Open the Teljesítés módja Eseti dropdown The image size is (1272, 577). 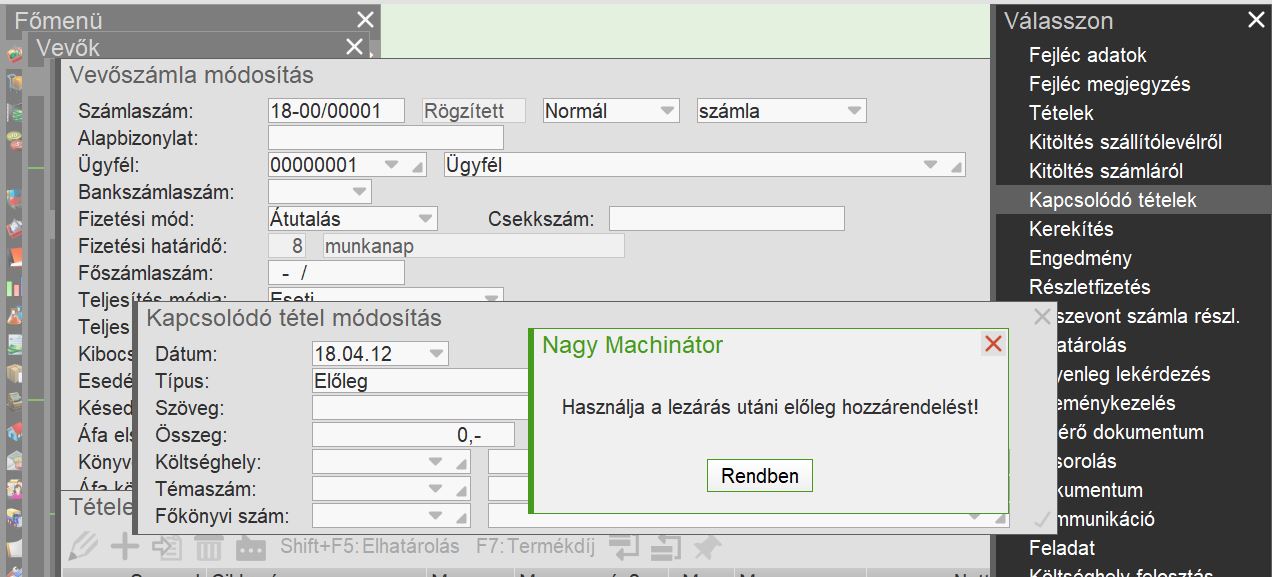tap(491, 298)
